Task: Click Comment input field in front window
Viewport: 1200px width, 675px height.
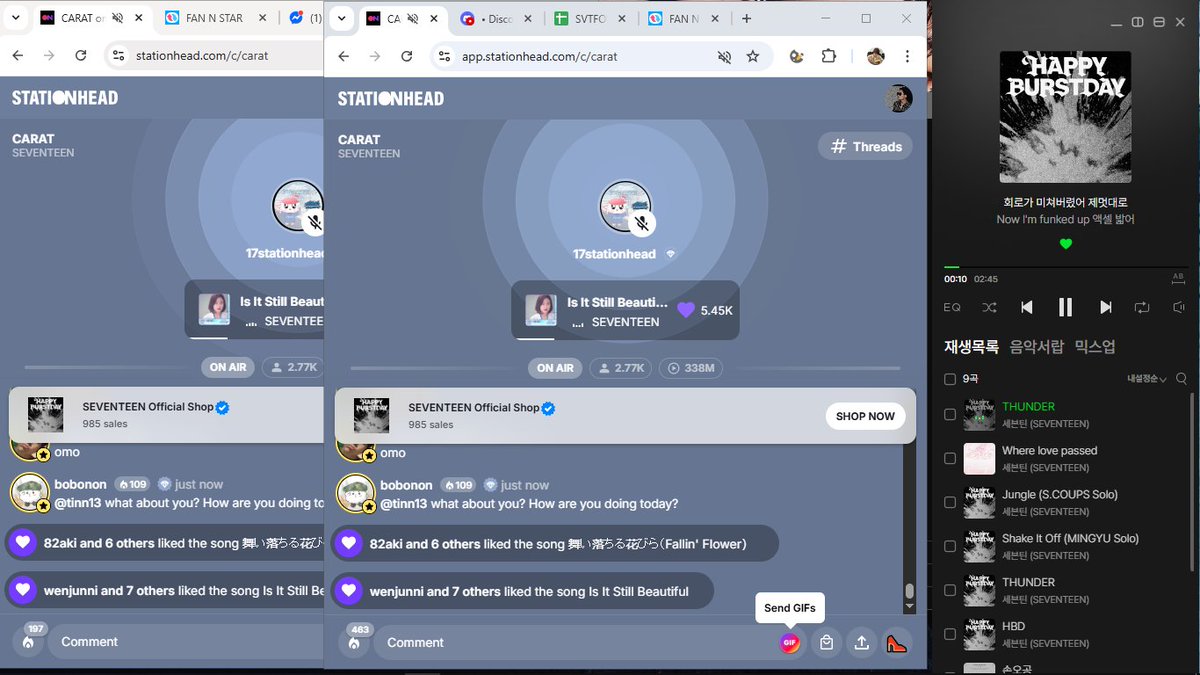Action: click(574, 643)
